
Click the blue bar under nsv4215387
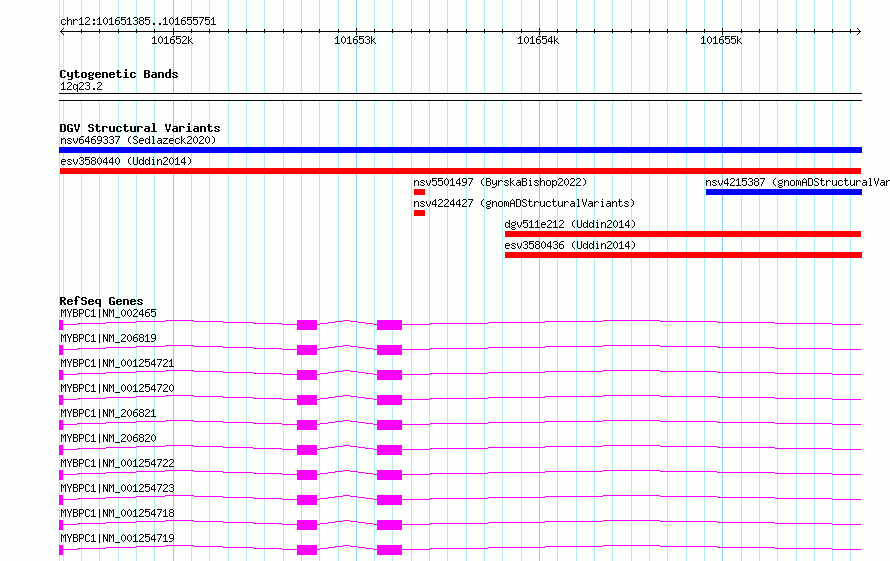(x=784, y=192)
